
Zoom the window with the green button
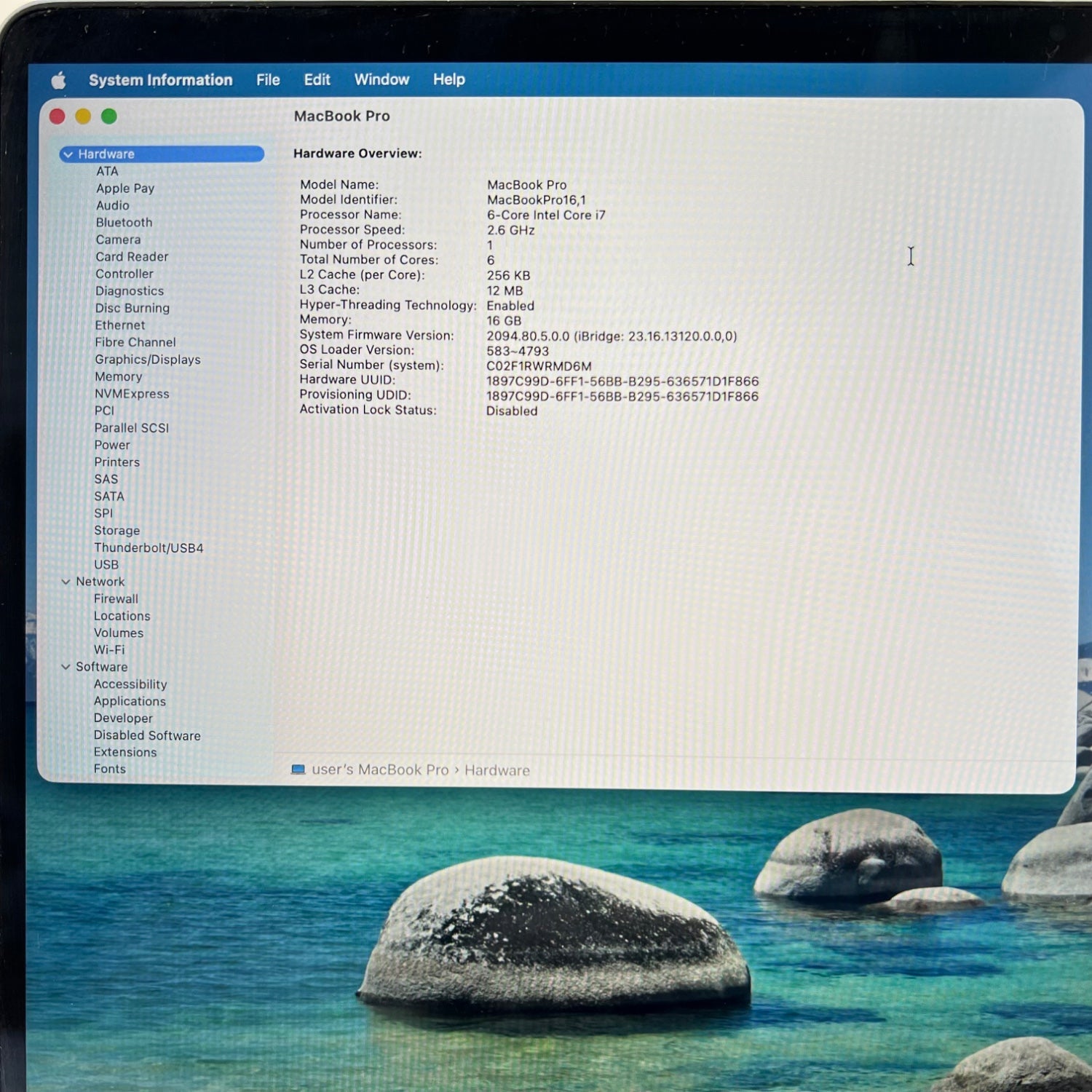[109, 116]
